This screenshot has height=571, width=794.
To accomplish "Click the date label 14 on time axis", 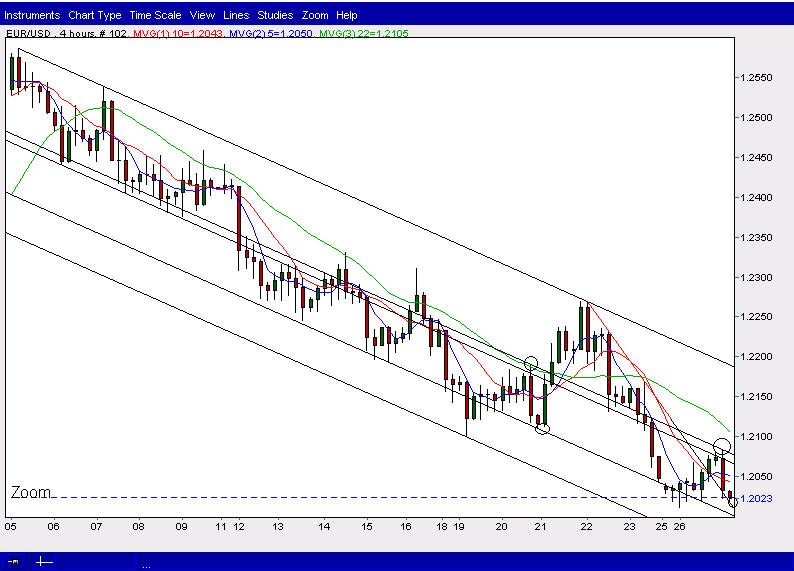I will (x=324, y=526).
